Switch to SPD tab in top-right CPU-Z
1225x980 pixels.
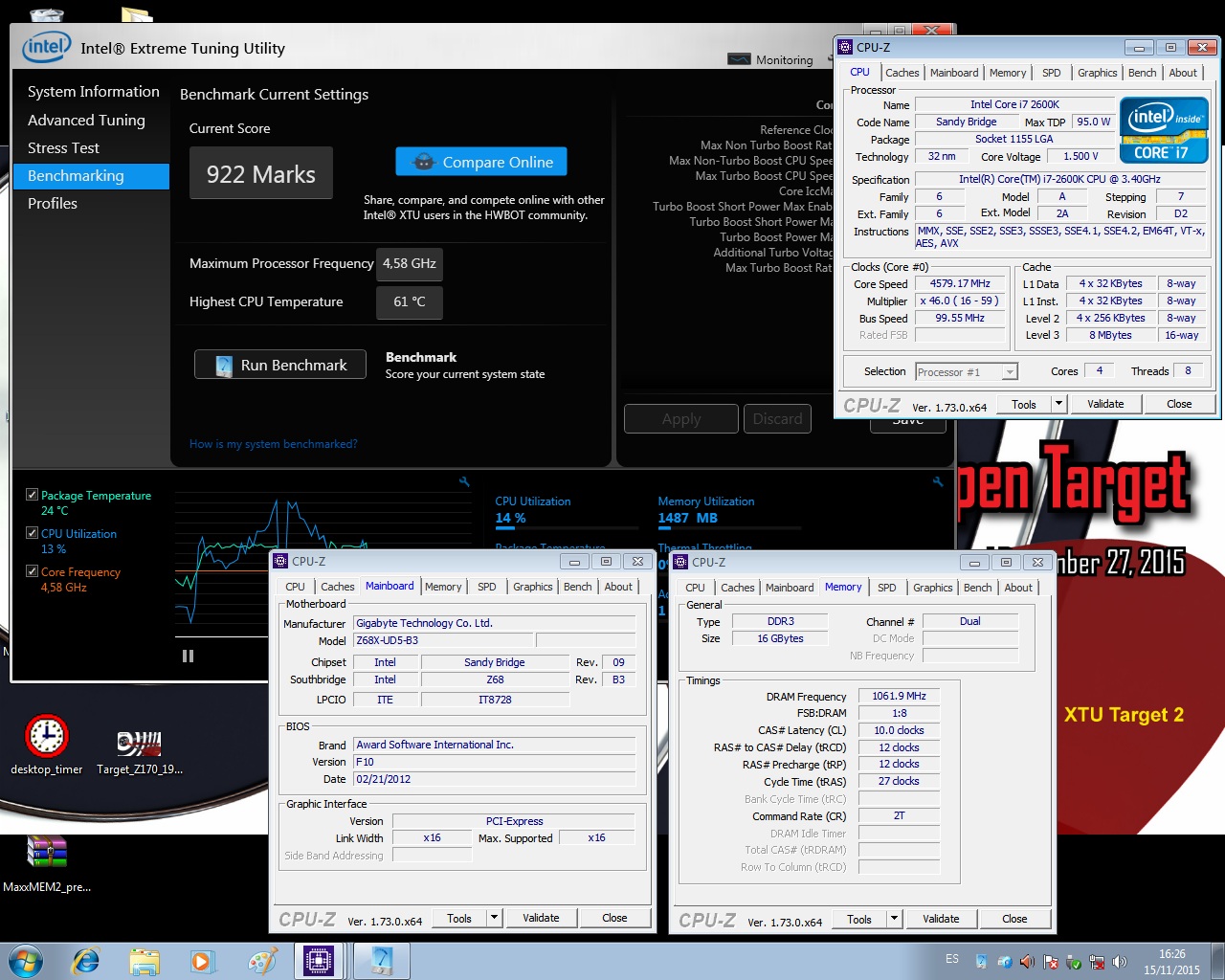tap(1052, 73)
